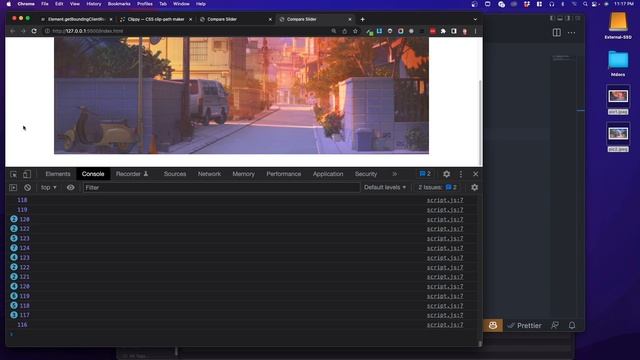Split editor icon in editor window
This screenshot has width=640, height=360.
pyautogui.click(x=556, y=32)
